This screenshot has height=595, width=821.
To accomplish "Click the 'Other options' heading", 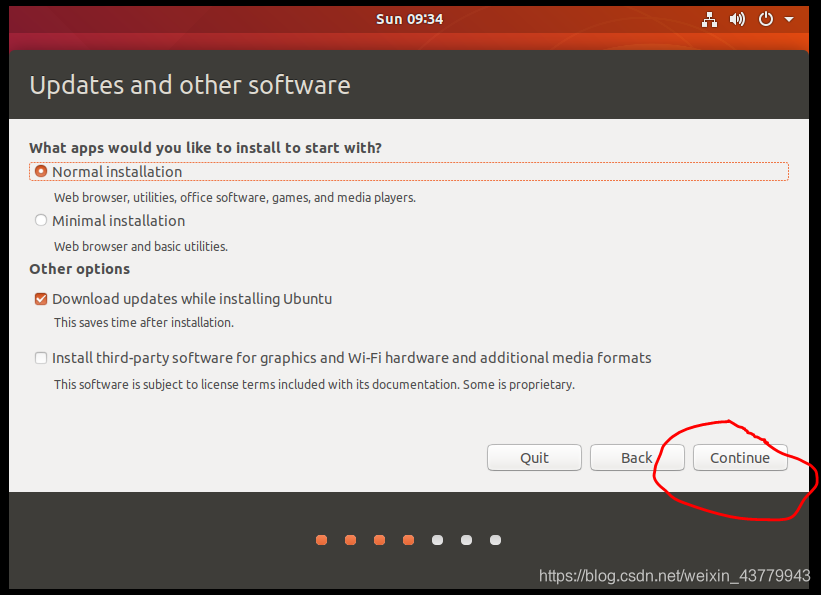I will coord(80,269).
